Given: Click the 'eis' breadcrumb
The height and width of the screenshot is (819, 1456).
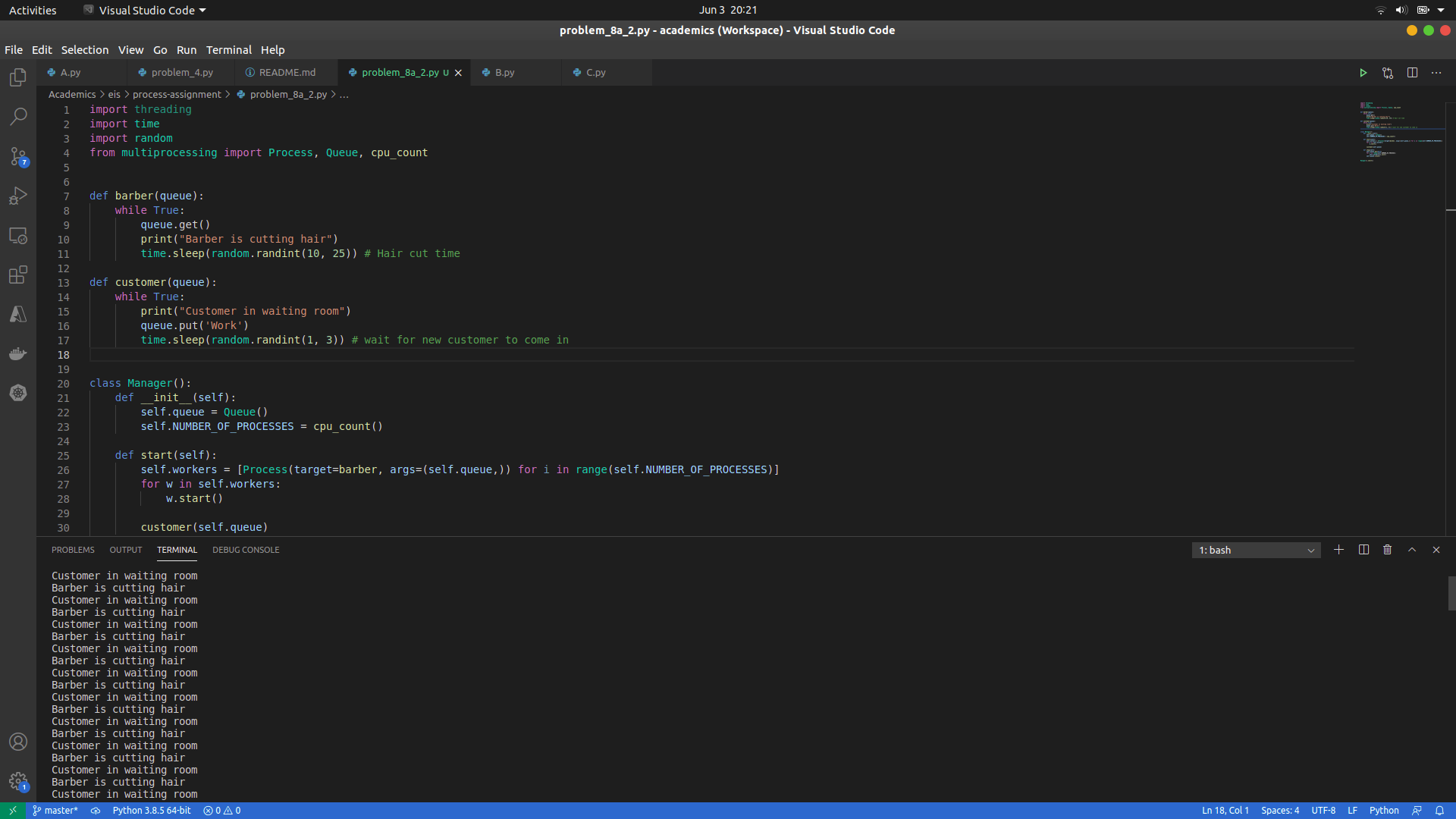Looking at the screenshot, I should point(115,95).
